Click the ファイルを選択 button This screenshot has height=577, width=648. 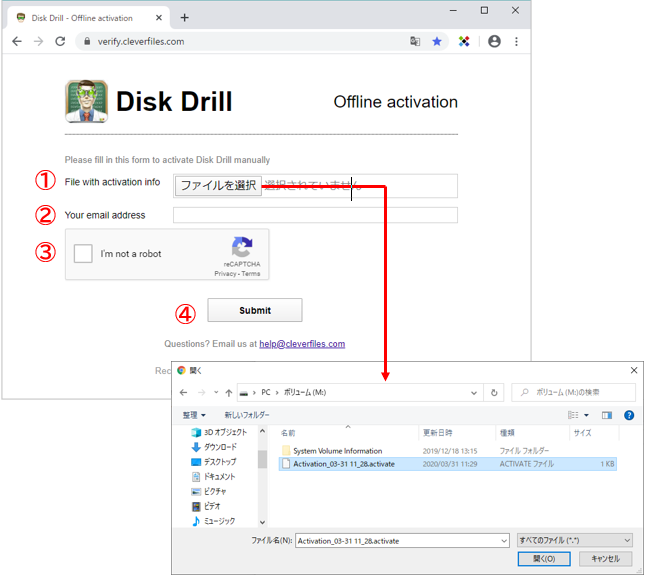(218, 186)
